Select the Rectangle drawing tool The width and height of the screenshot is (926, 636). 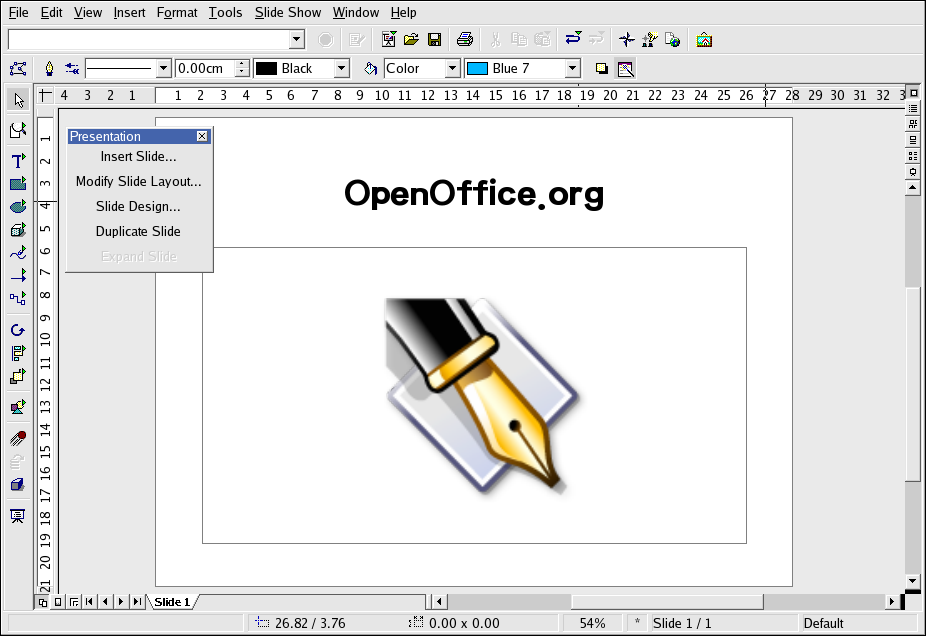click(x=17, y=184)
